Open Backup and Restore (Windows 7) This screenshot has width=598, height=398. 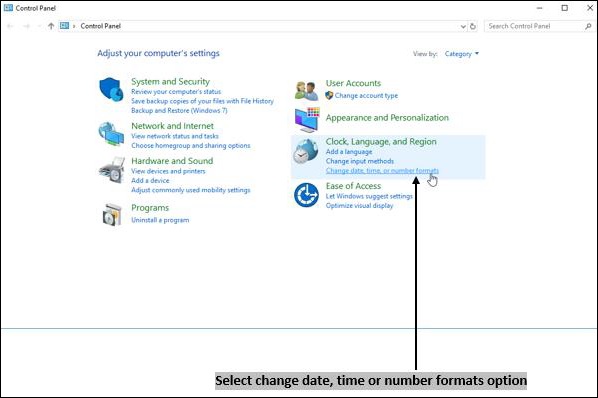coord(179,111)
